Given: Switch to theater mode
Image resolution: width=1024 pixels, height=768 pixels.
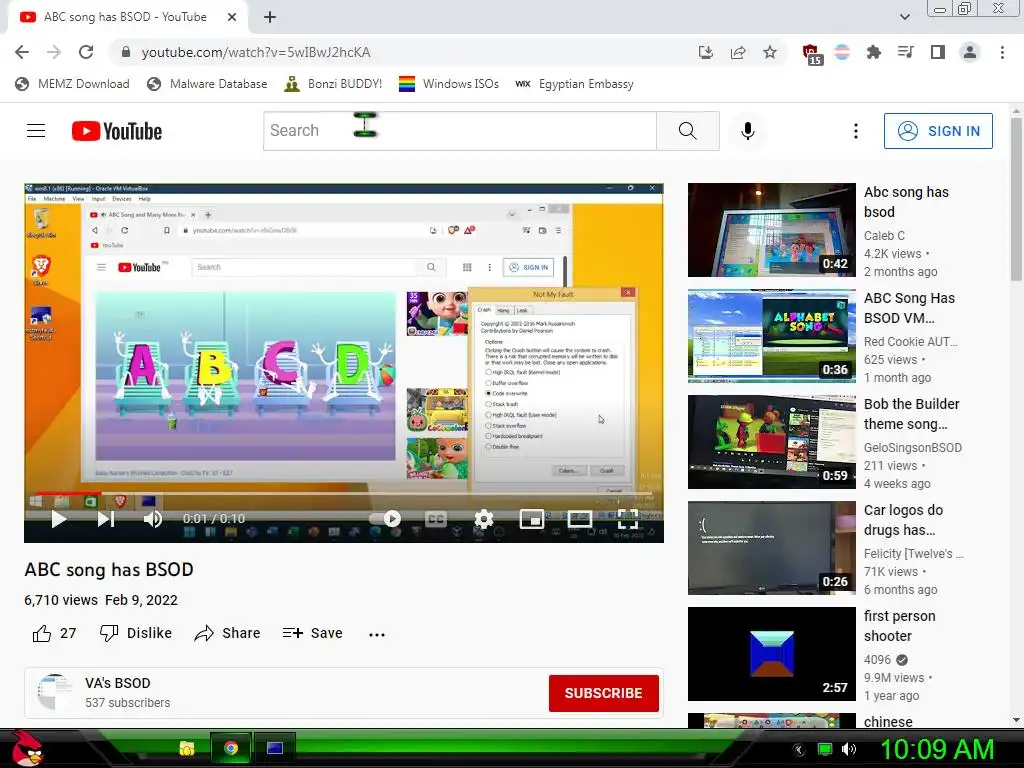Looking at the screenshot, I should 579,519.
